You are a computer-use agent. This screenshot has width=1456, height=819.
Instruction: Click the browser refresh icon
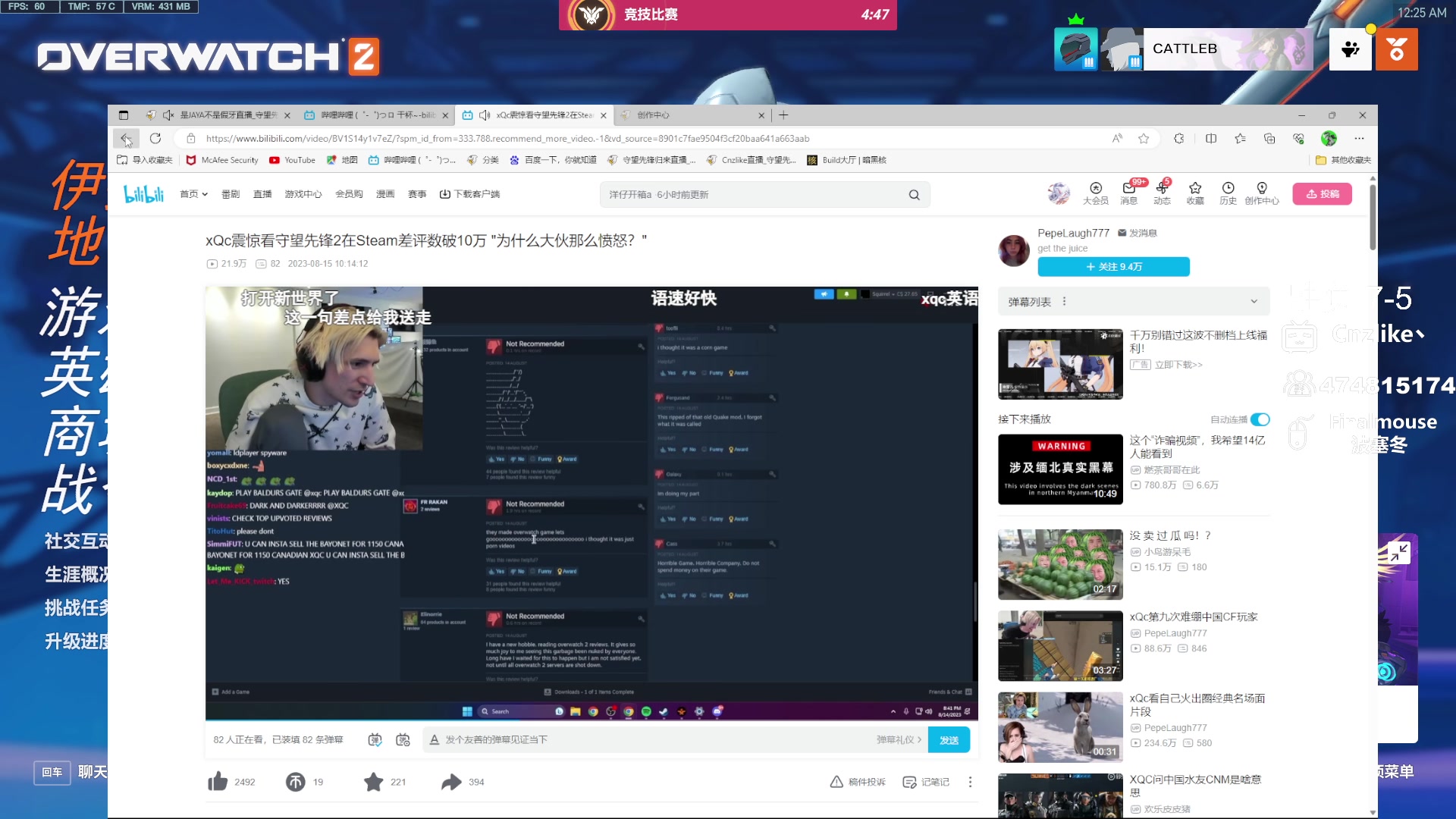click(155, 138)
